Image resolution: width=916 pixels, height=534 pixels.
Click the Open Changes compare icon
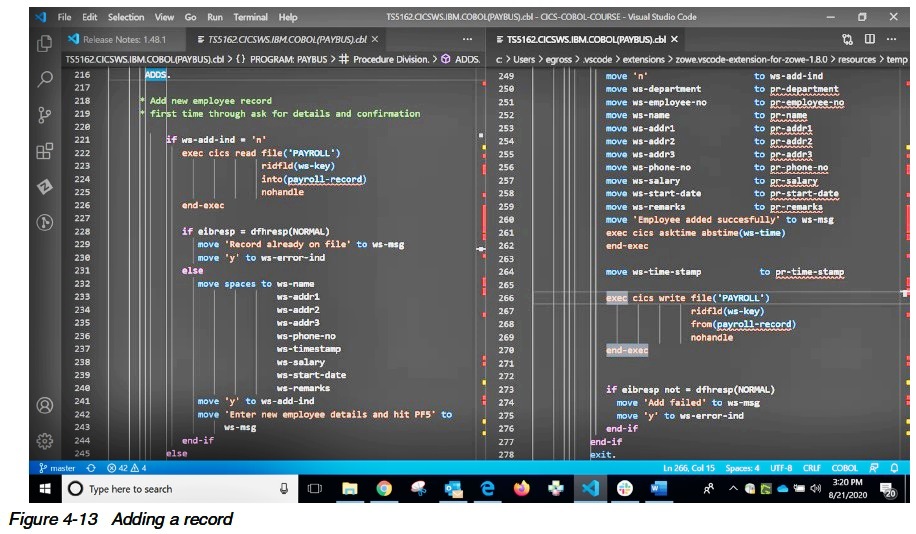pos(848,39)
